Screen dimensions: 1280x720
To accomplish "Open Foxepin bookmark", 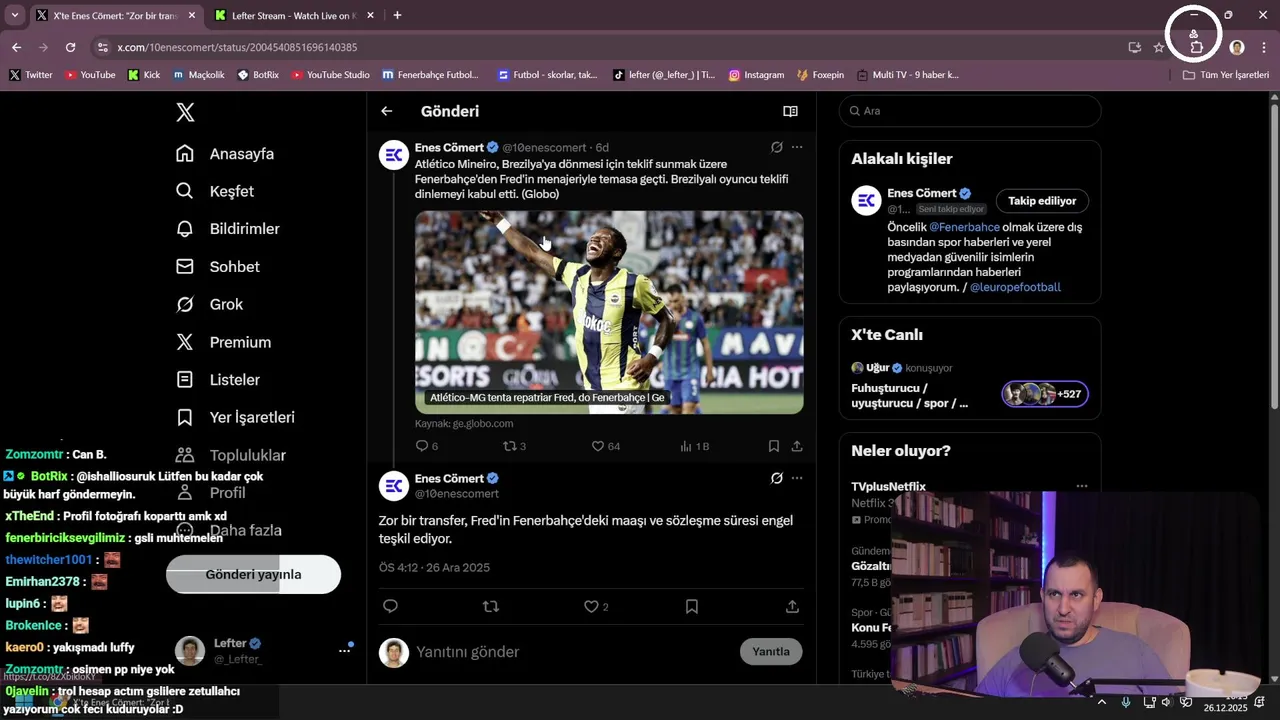I will (x=820, y=75).
